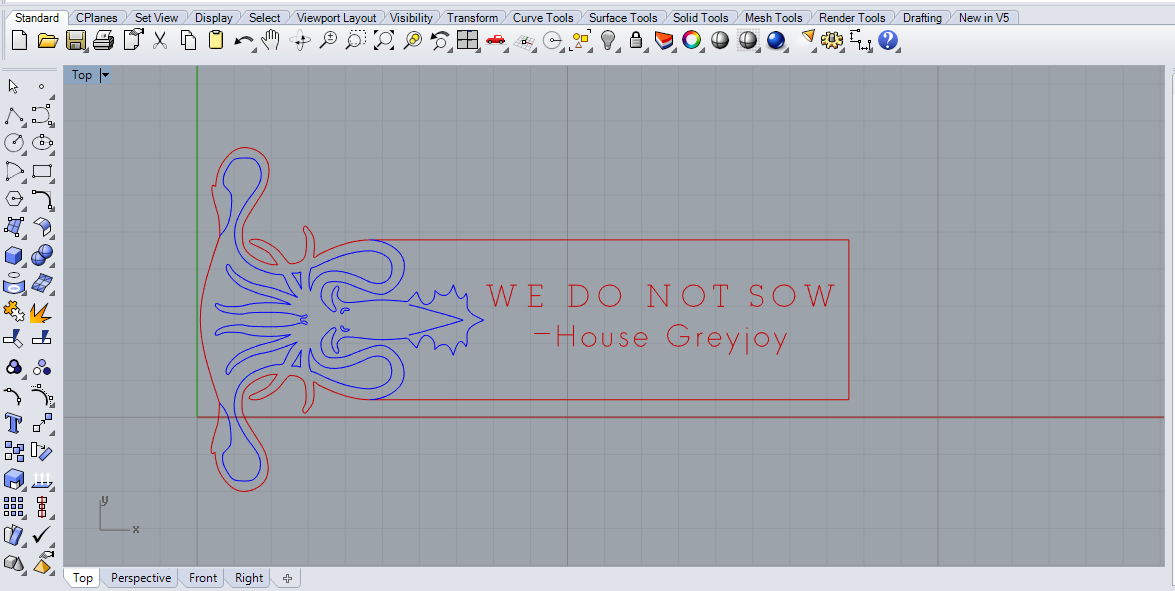Click Undo View Change icon

coord(440,40)
